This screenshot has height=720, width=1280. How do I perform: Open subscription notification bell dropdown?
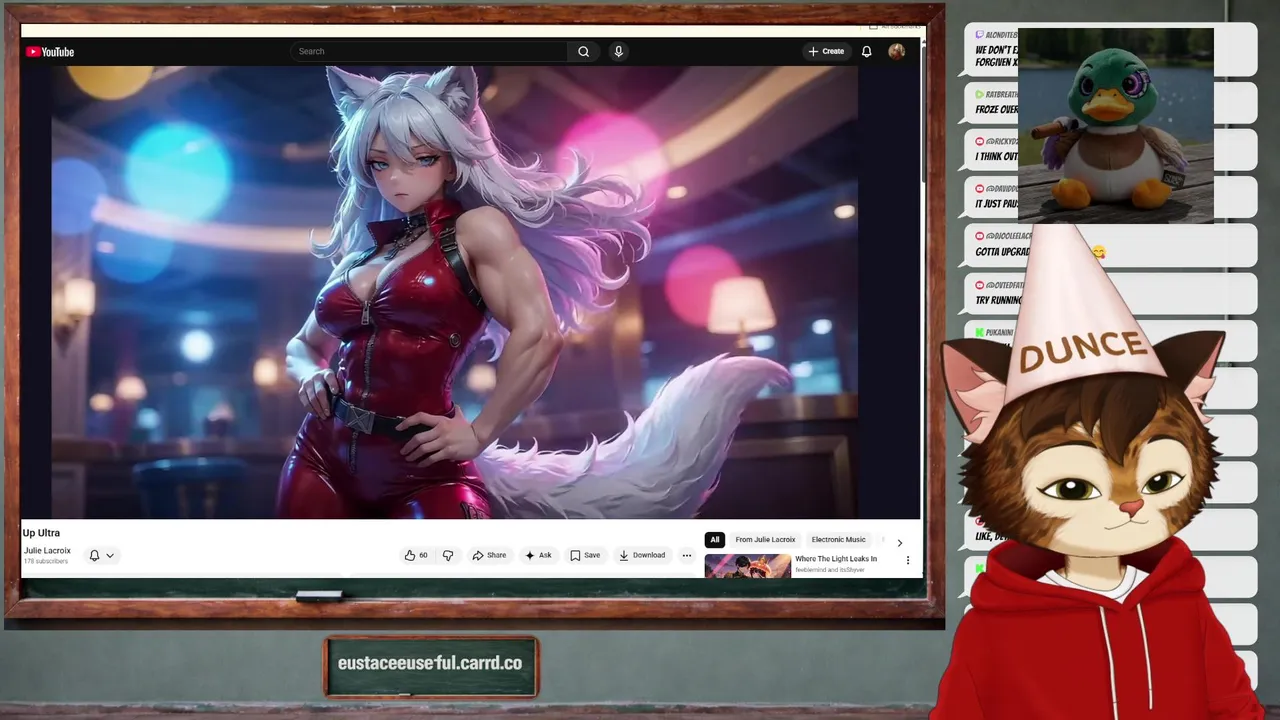(102, 555)
